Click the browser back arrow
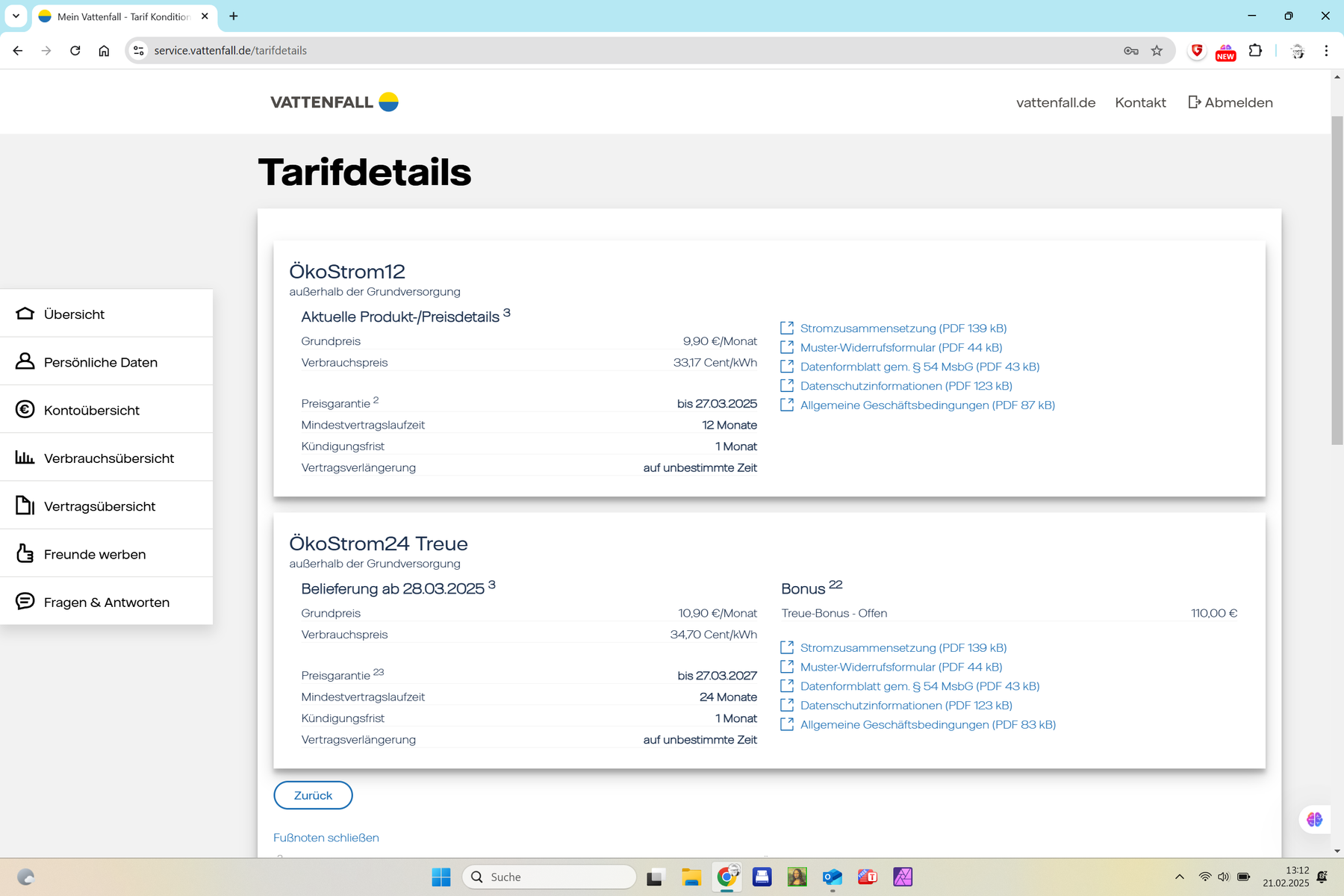Image resolution: width=1344 pixels, height=896 pixels. click(18, 51)
